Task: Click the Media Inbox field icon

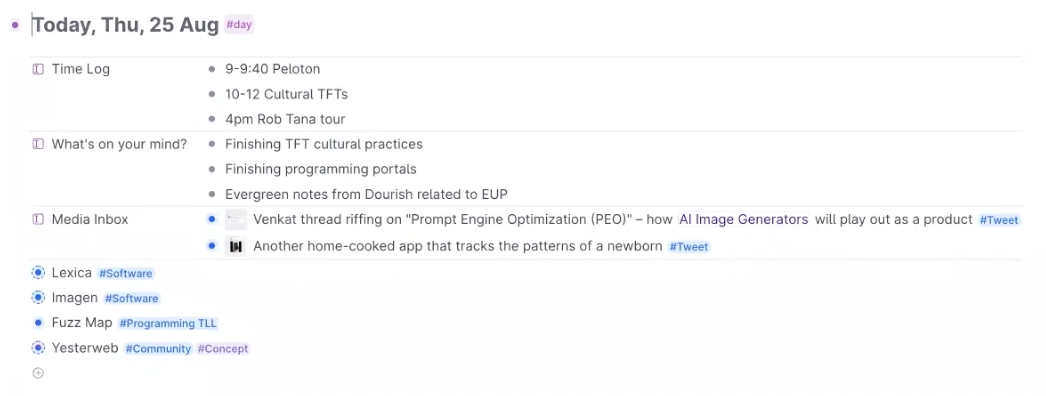Action: pyautogui.click(x=38, y=219)
